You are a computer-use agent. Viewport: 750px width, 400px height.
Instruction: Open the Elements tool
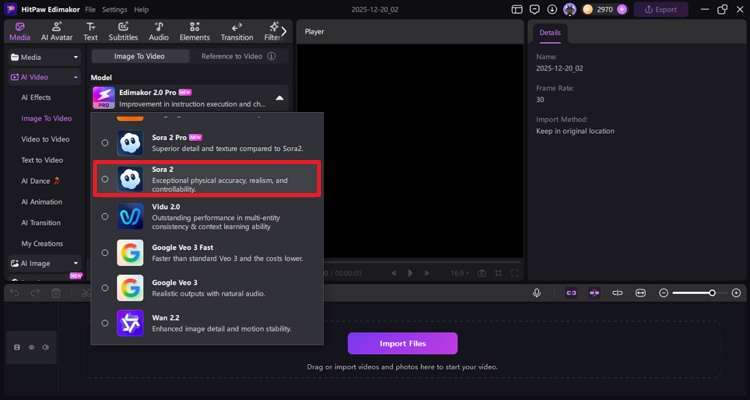point(195,32)
